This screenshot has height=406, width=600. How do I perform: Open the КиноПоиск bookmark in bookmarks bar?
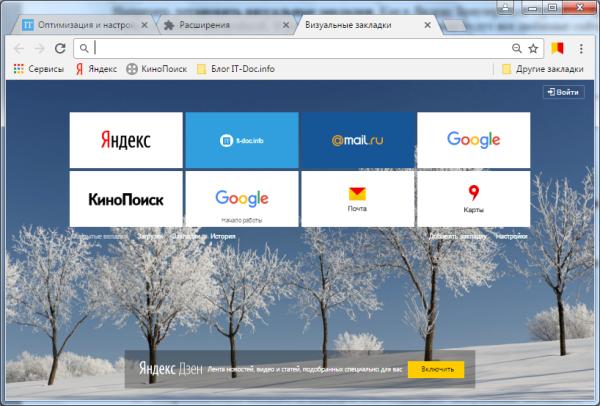click(157, 69)
